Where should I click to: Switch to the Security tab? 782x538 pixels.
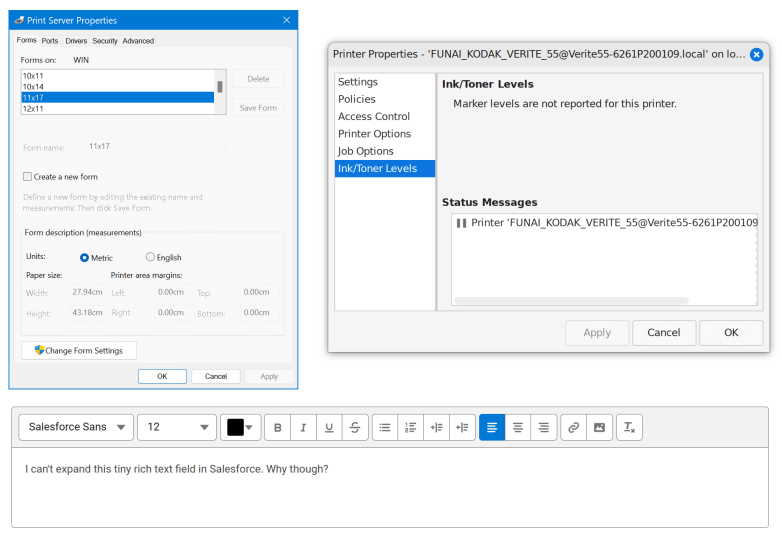coord(105,41)
